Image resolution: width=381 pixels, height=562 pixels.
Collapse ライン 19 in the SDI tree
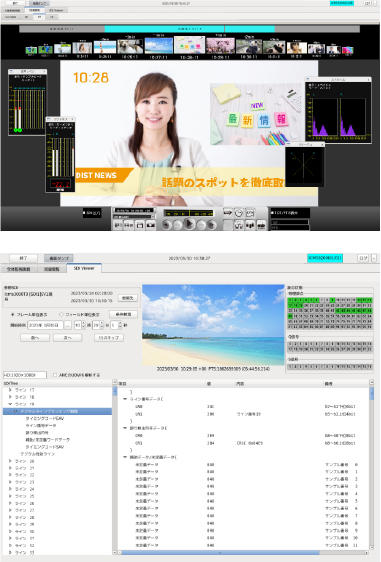10,404
